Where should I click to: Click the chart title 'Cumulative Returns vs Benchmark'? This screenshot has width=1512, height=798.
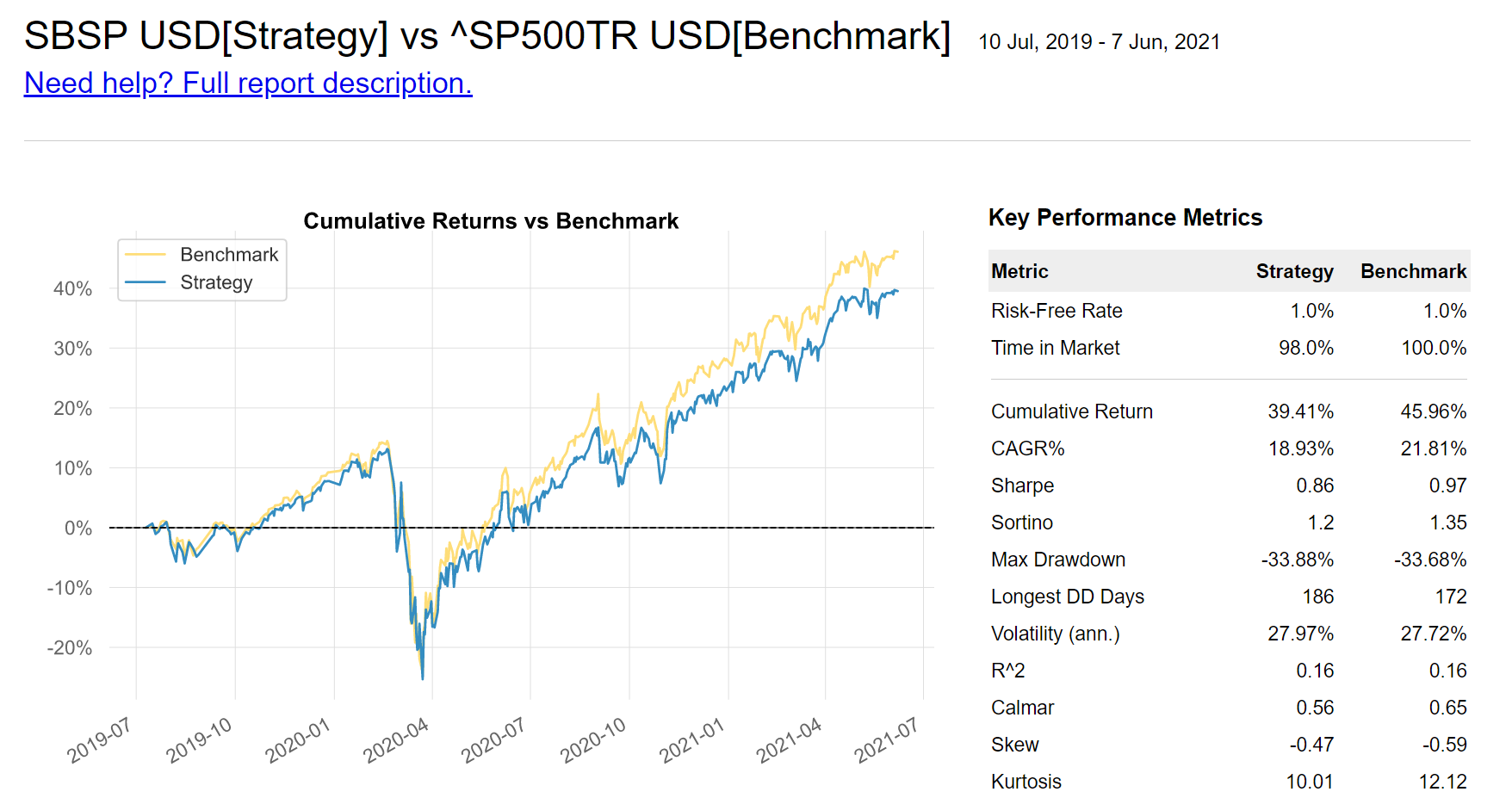491,221
